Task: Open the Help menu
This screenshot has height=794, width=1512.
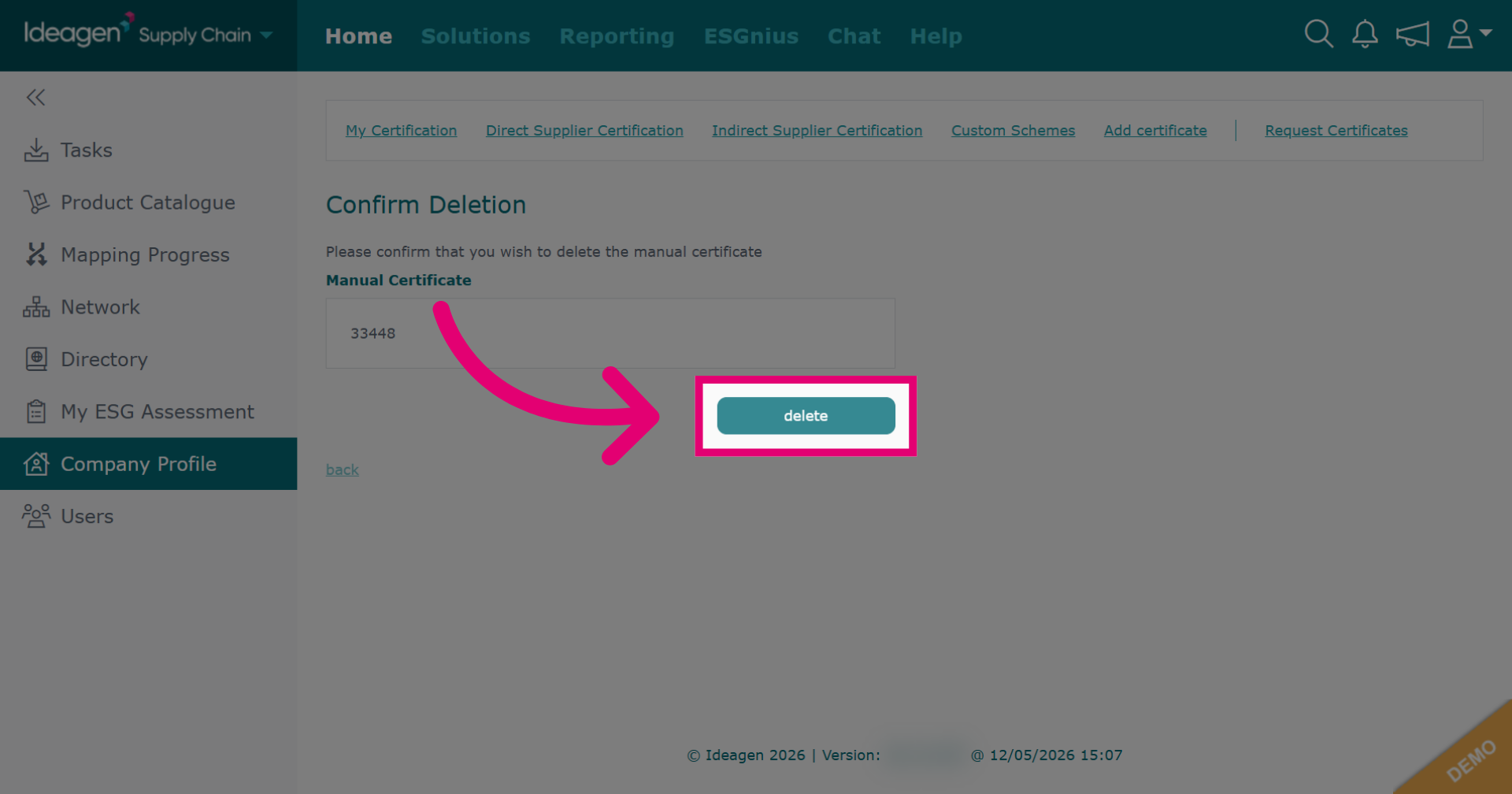Action: [x=936, y=36]
